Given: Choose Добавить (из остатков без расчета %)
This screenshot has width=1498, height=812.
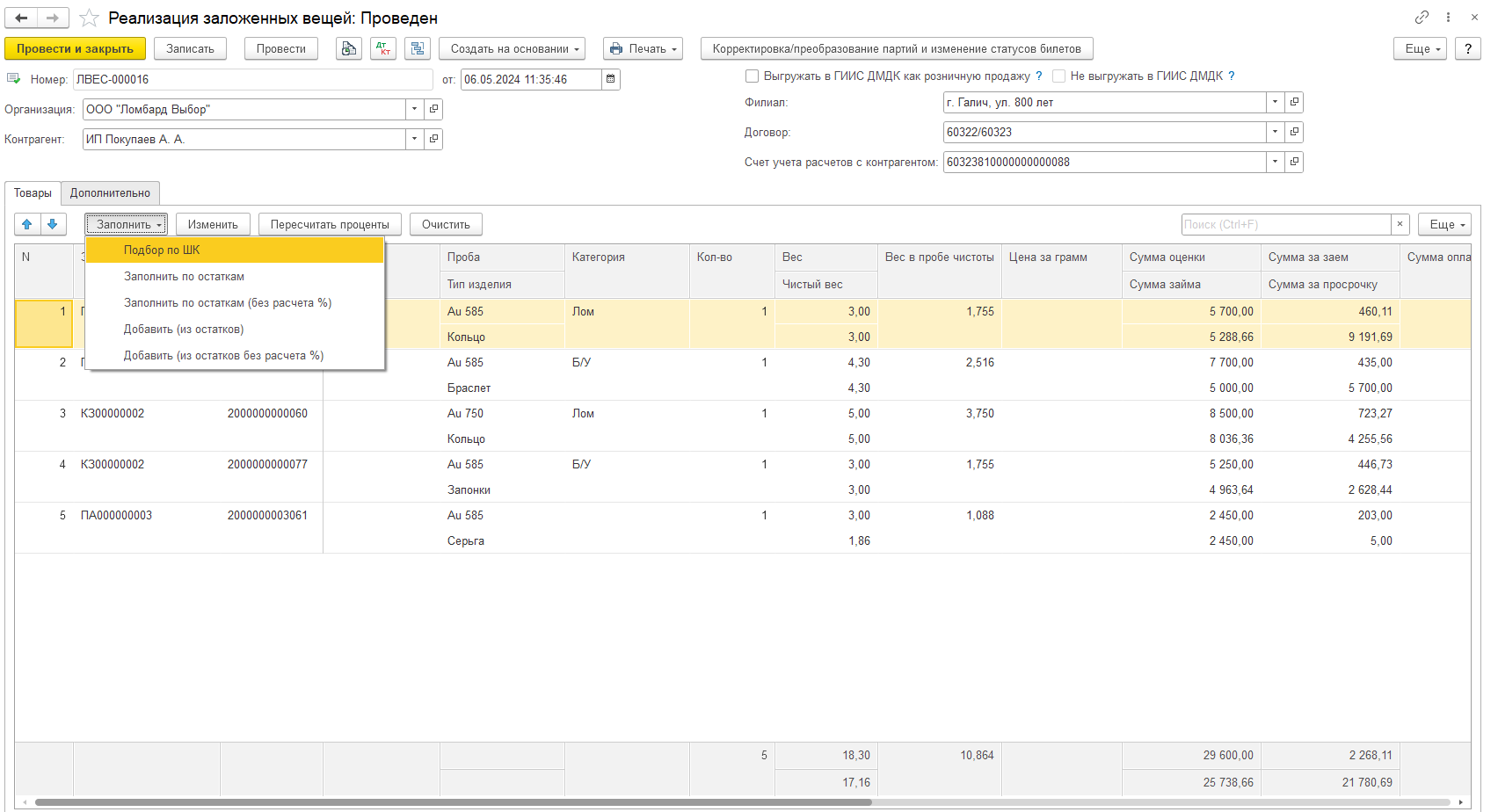Looking at the screenshot, I should pos(235,355).
